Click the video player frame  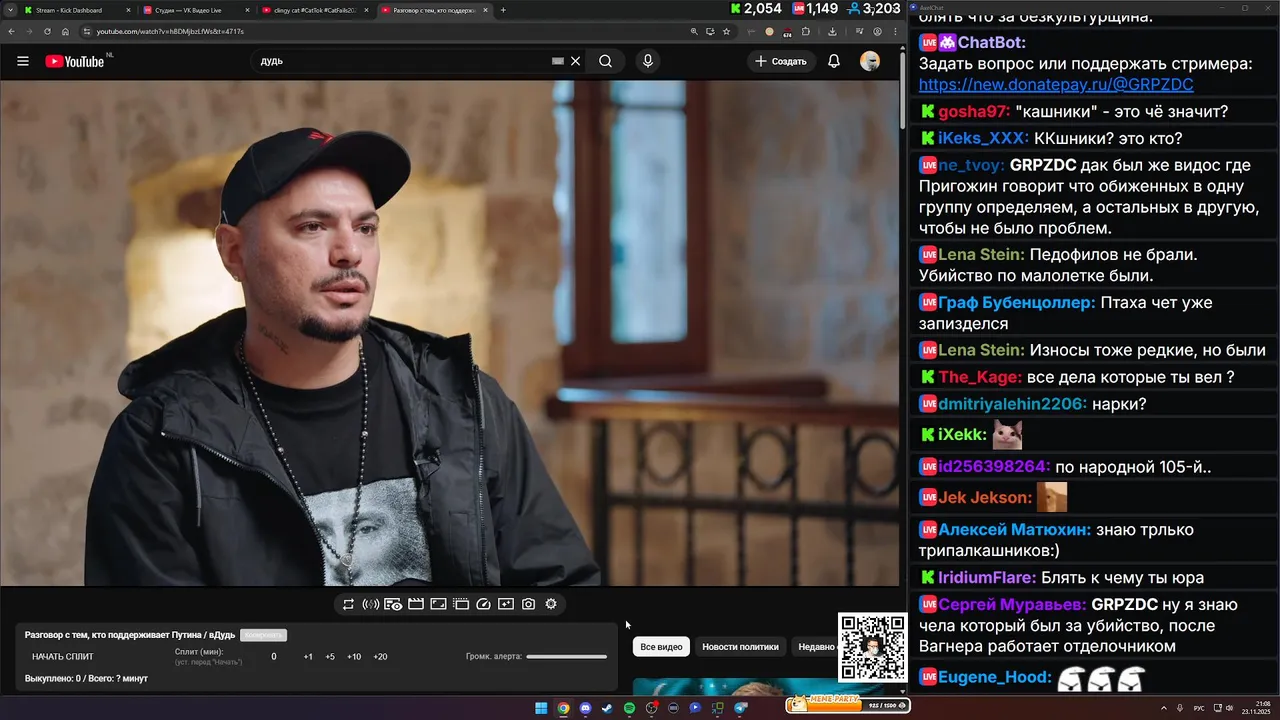tap(450, 333)
